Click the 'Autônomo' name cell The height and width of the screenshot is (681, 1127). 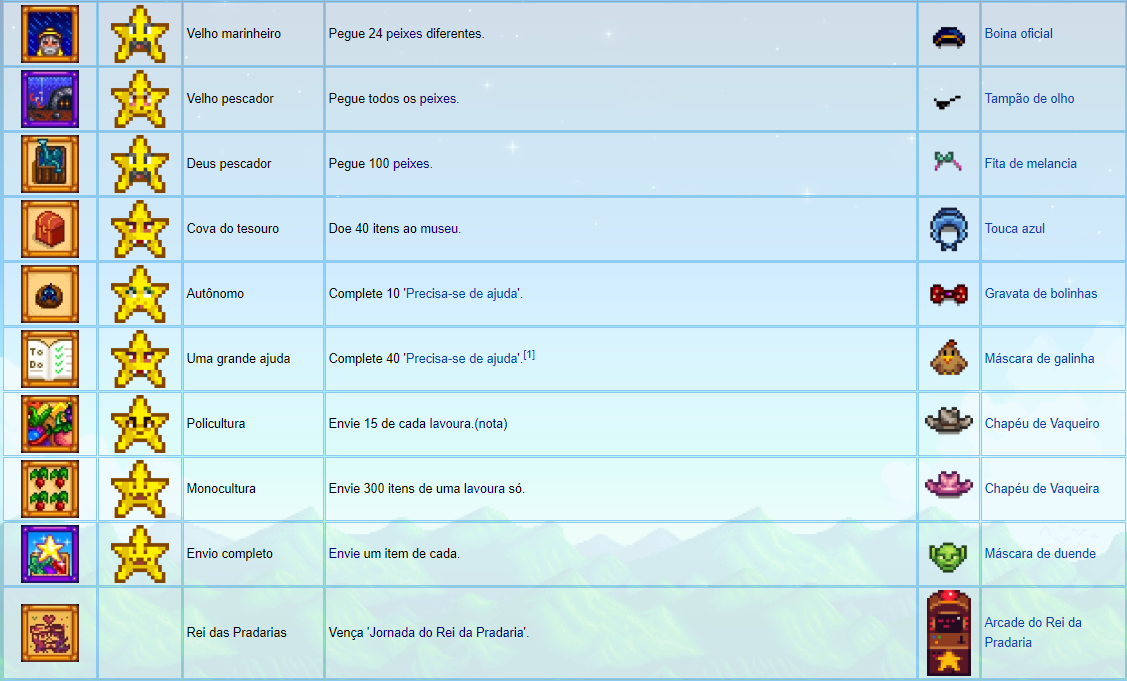pos(254,294)
